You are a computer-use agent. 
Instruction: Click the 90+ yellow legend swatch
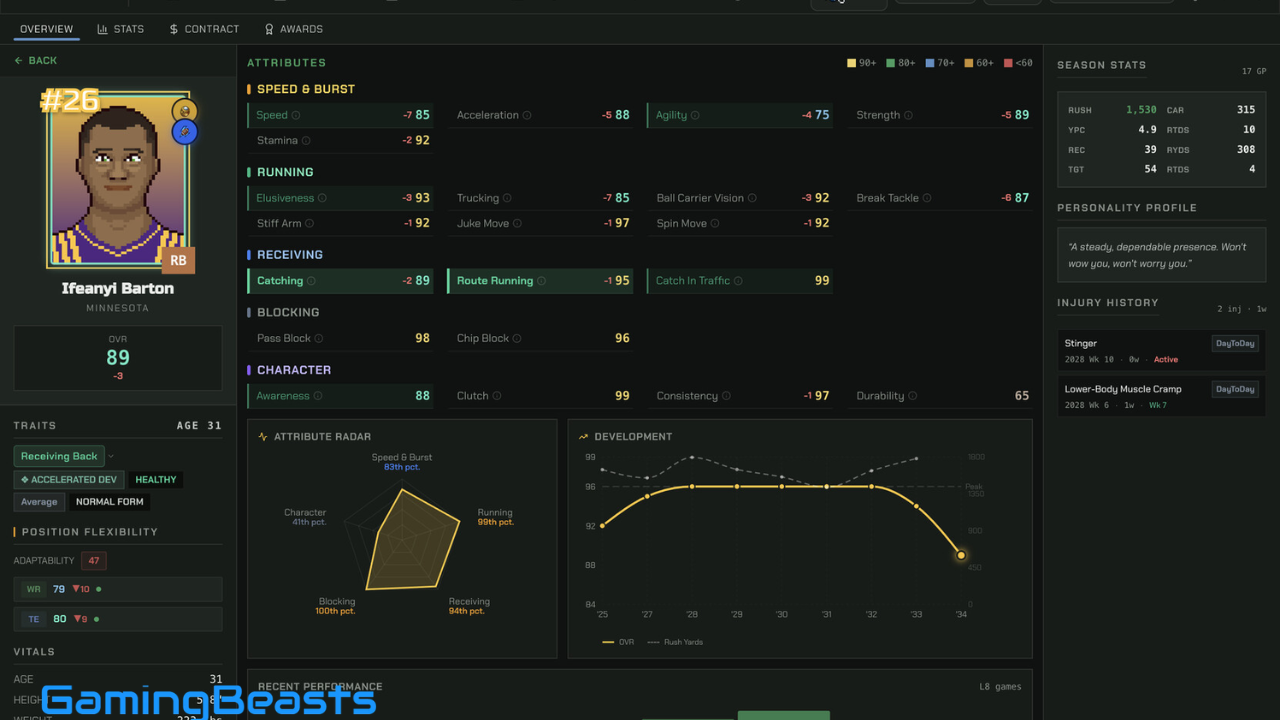click(x=851, y=63)
